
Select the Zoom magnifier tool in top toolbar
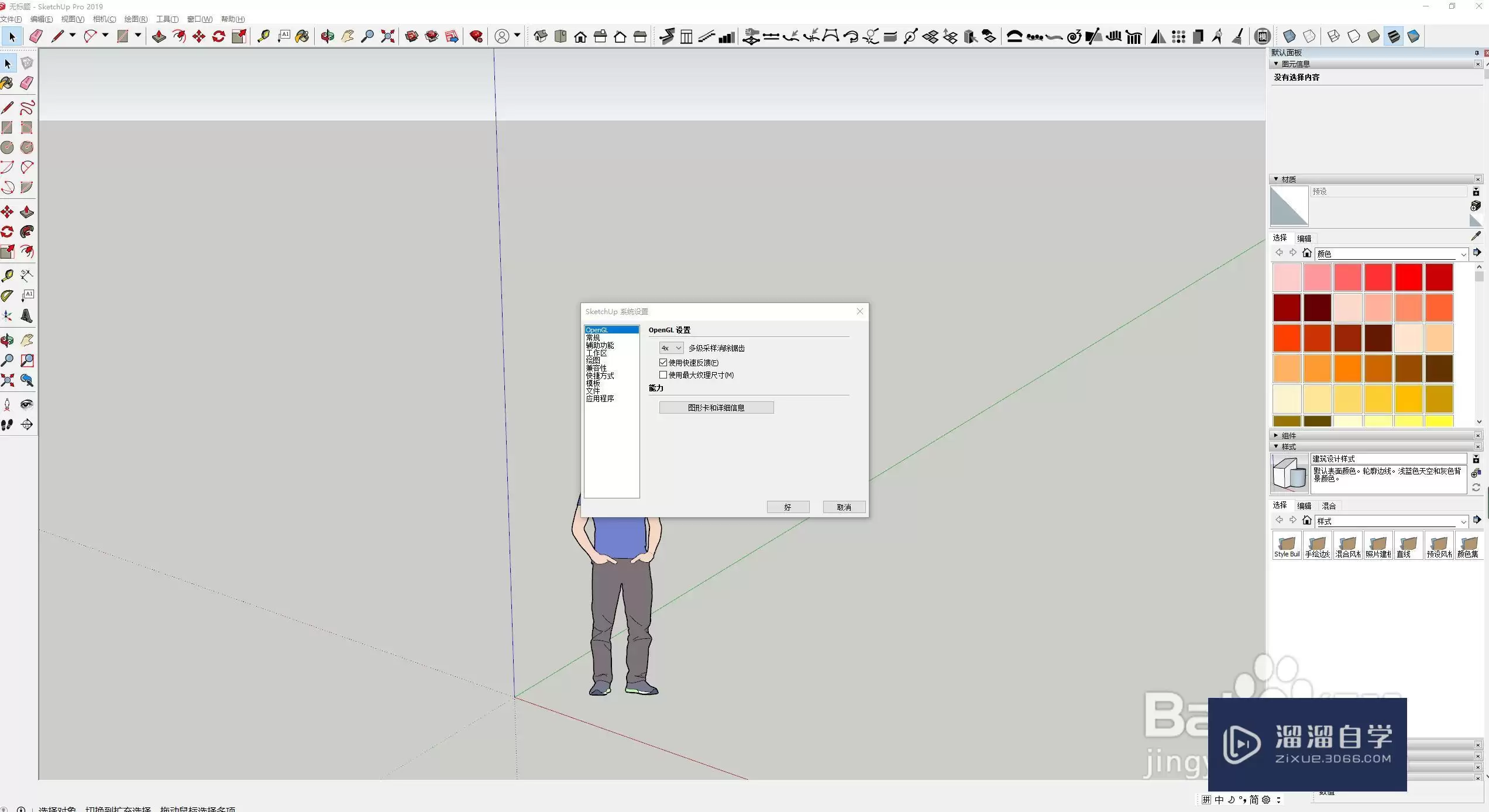coord(367,37)
